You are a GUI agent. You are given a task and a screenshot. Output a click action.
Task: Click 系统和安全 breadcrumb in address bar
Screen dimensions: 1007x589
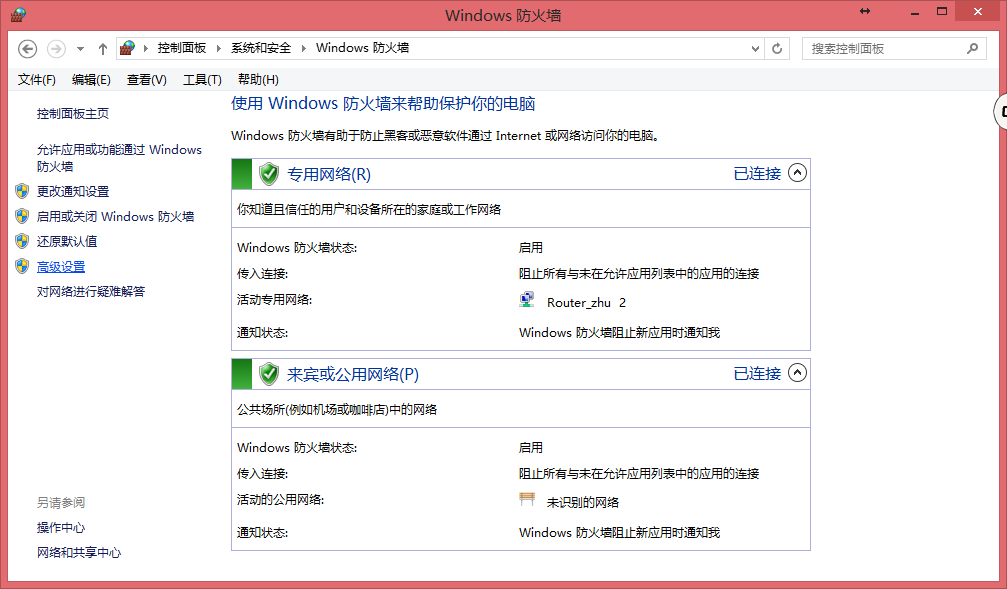click(261, 48)
